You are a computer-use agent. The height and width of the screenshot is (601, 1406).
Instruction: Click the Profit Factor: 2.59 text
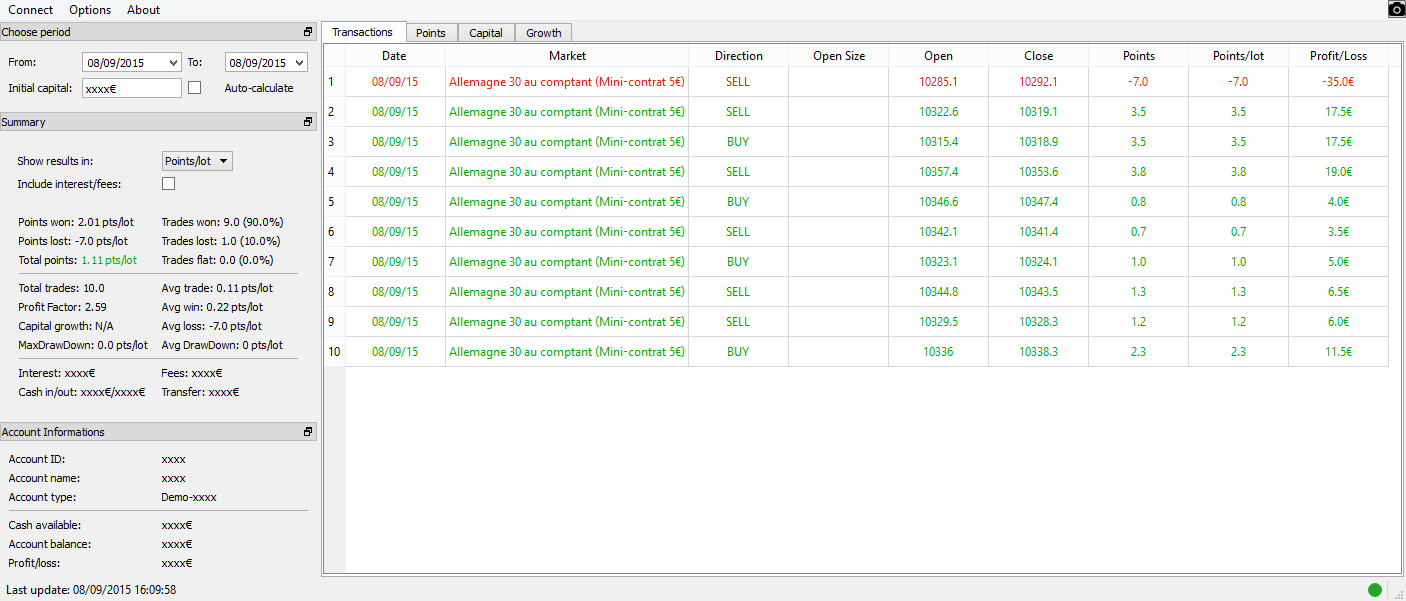click(x=62, y=307)
